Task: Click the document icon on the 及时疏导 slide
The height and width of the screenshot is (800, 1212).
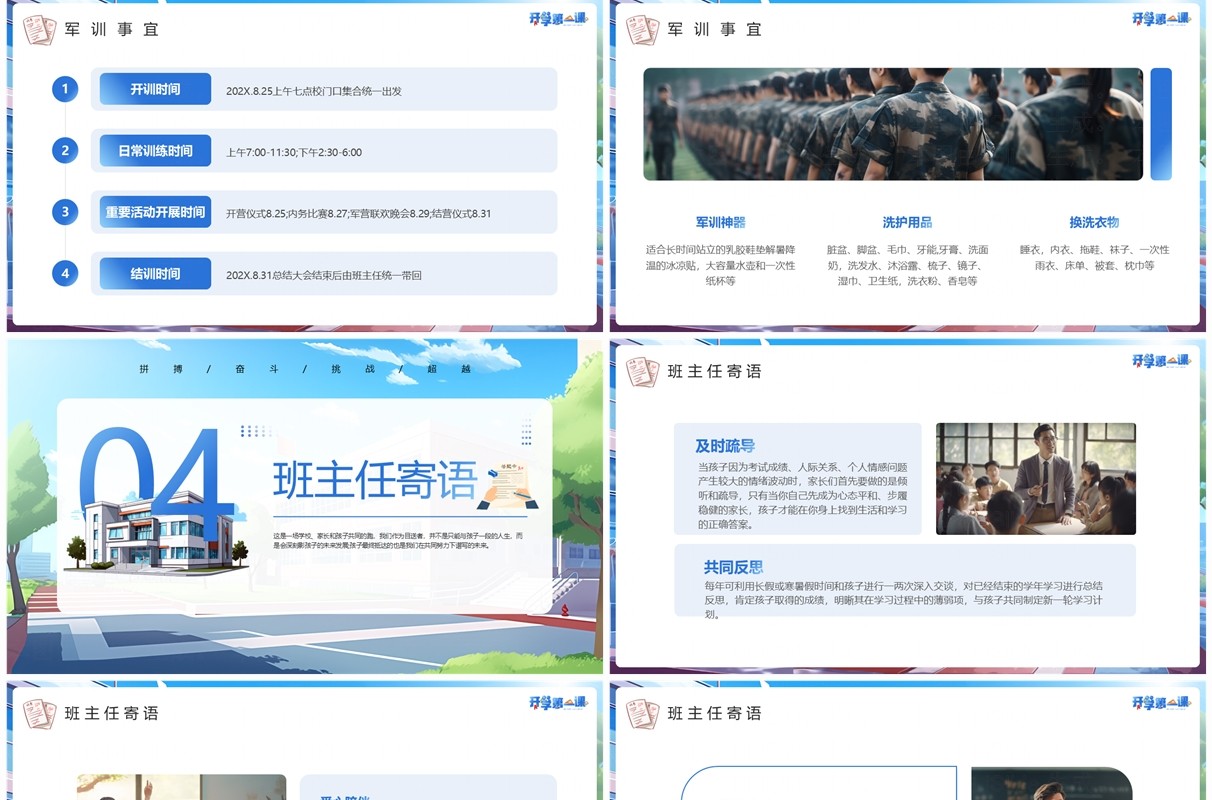Action: click(x=642, y=371)
